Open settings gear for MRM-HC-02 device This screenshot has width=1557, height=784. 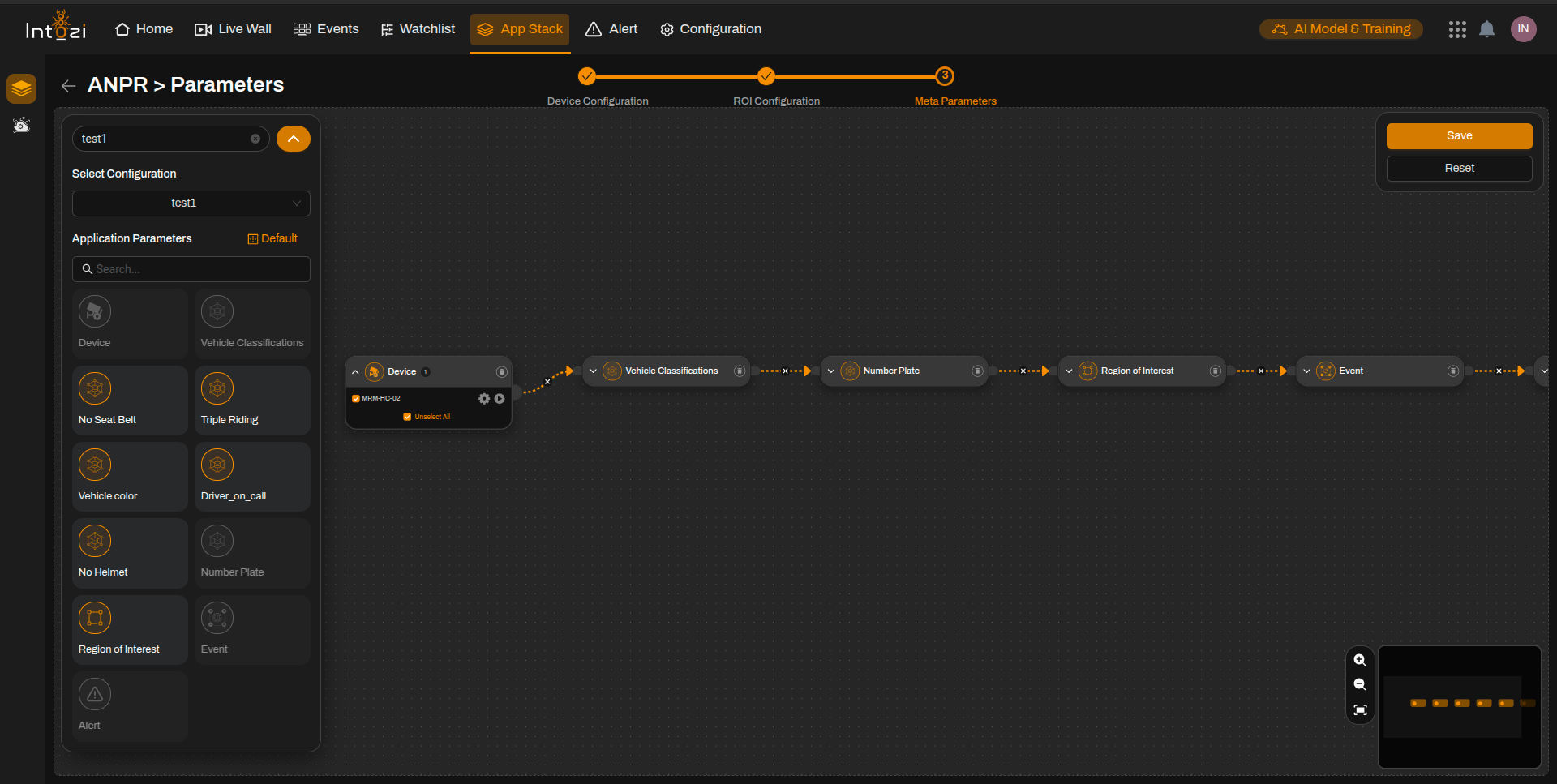484,399
